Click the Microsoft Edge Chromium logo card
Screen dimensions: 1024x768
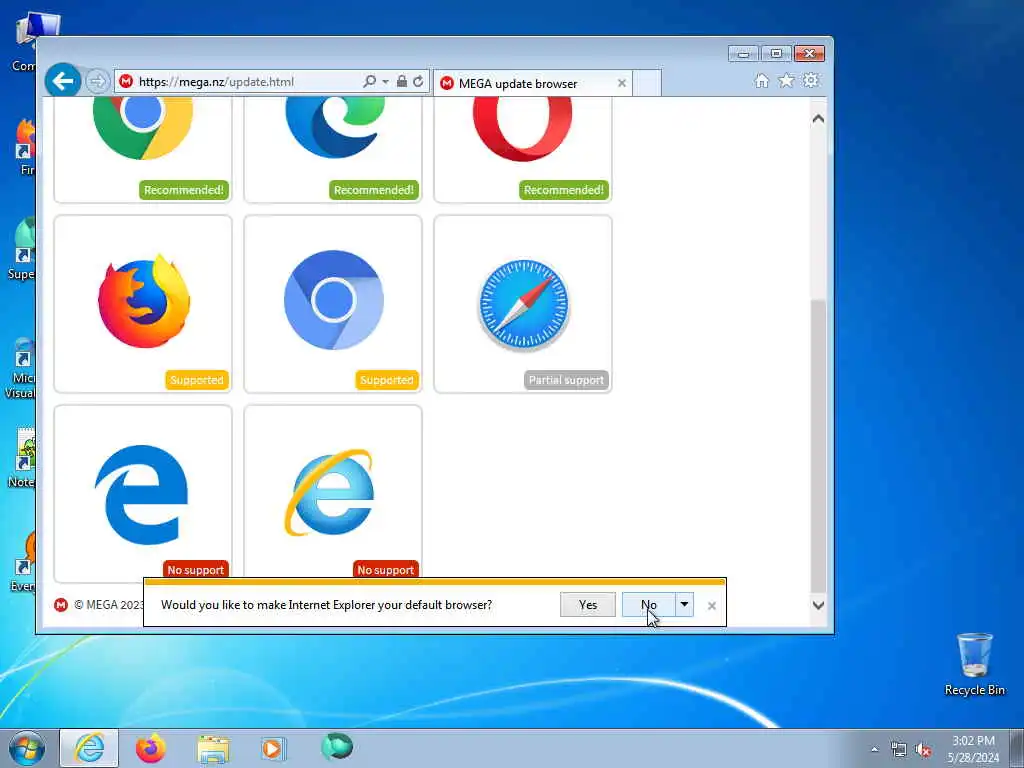pos(333,150)
